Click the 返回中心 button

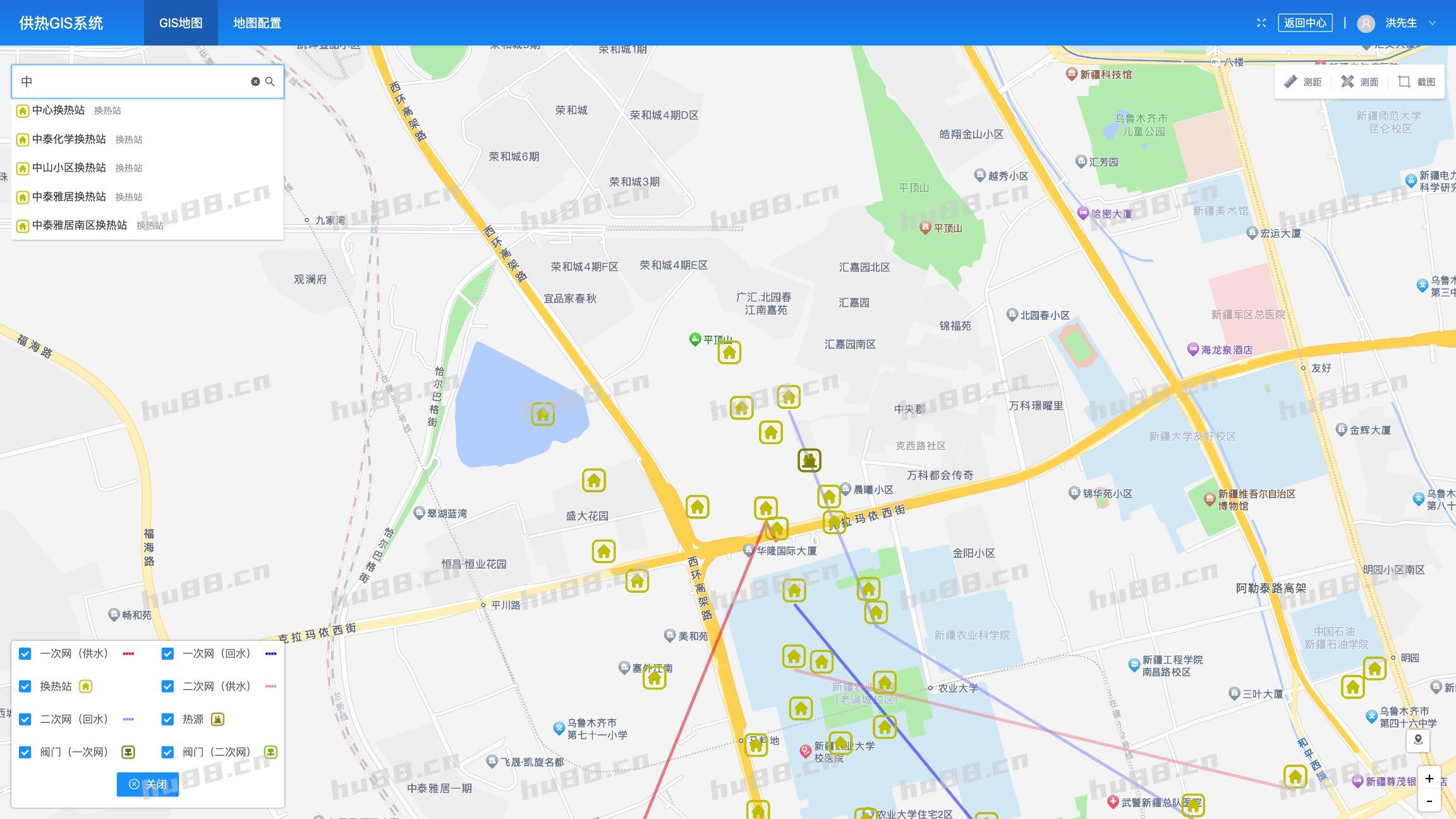click(x=1304, y=23)
